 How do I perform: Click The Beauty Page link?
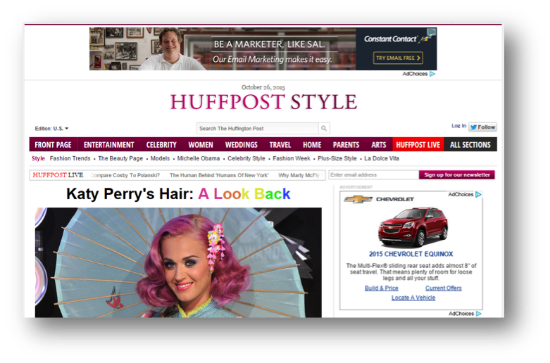pyautogui.click(x=120, y=159)
